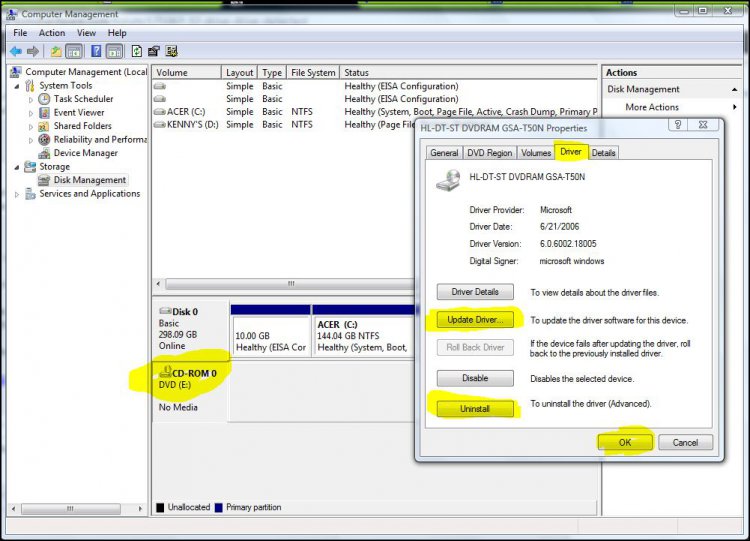Image resolution: width=750 pixels, height=541 pixels.
Task: Expand the Task Scheduler node arrow
Action: [31, 99]
